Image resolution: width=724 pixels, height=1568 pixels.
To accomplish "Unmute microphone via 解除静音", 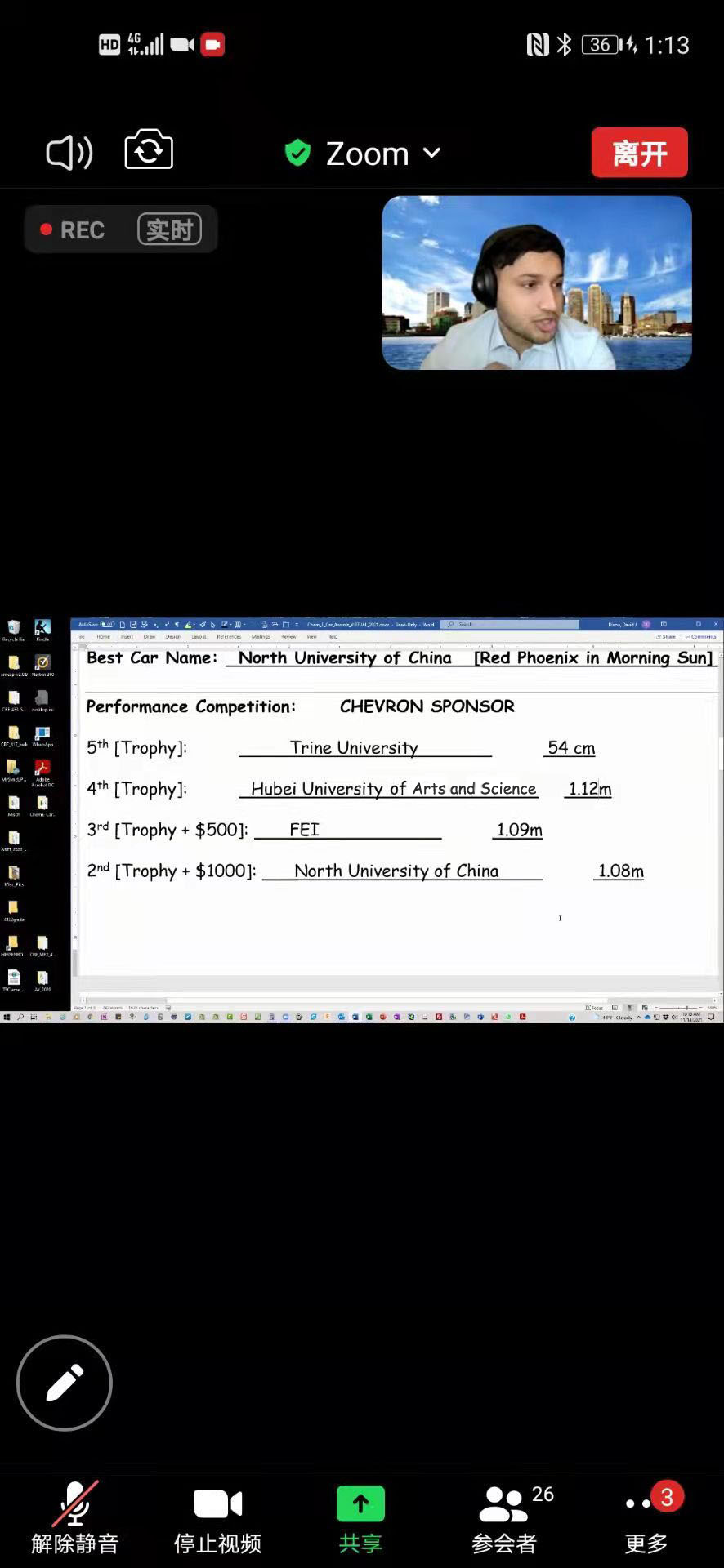I will pyautogui.click(x=75, y=1518).
